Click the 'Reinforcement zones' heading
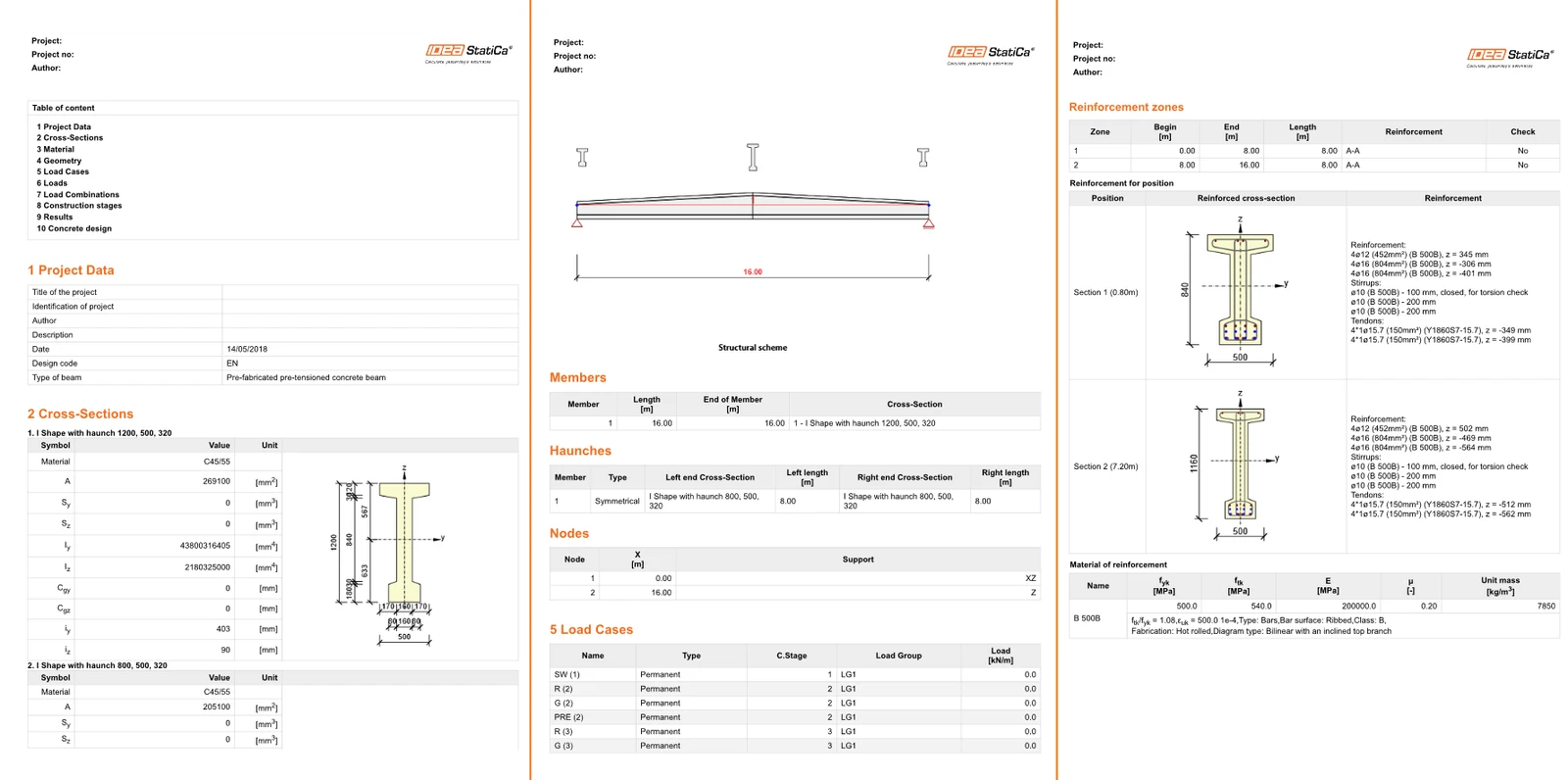This screenshot has height=780, width=1568. [1126, 107]
